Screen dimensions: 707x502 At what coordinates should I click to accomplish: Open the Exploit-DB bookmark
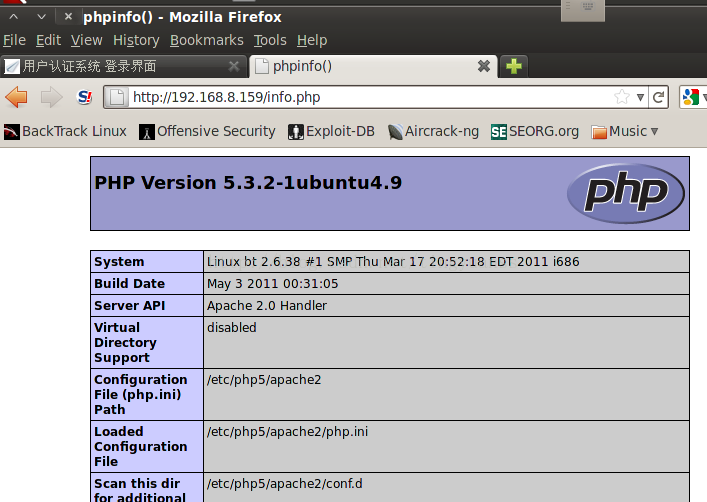click(x=331, y=131)
